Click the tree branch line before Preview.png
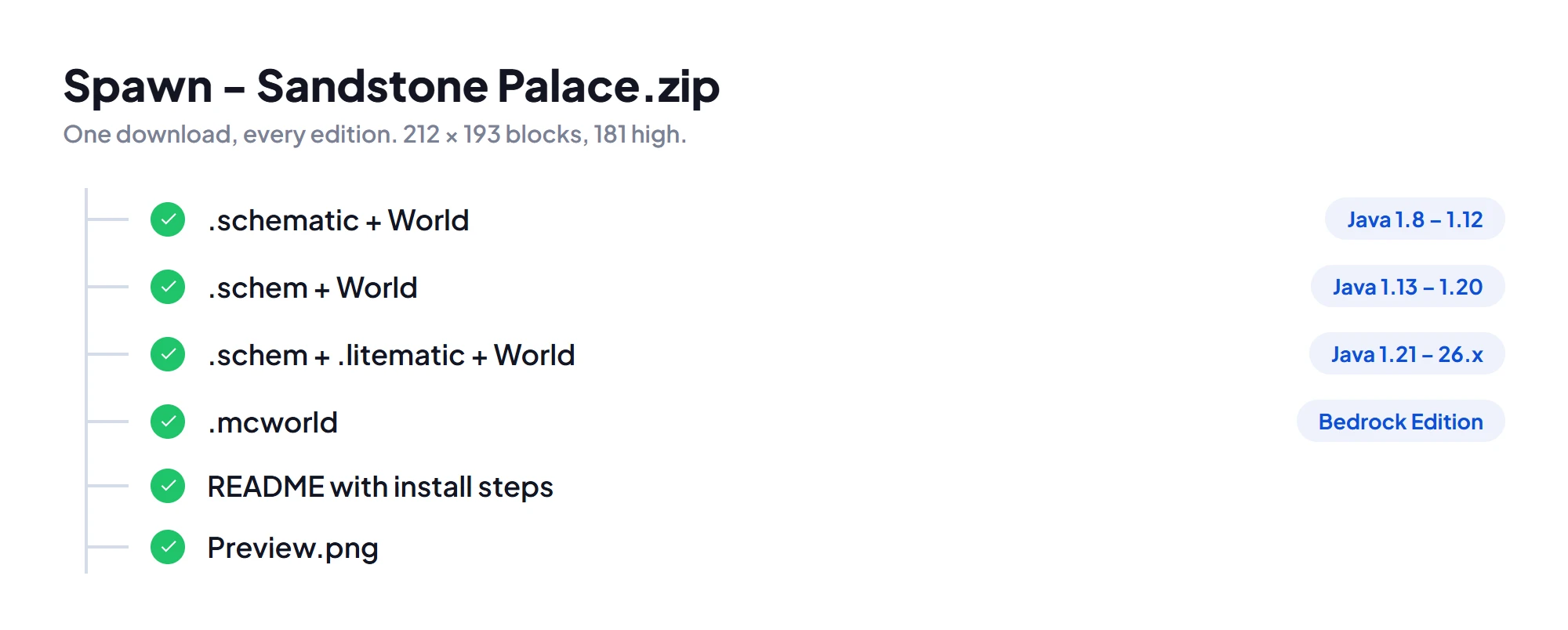 point(107,547)
